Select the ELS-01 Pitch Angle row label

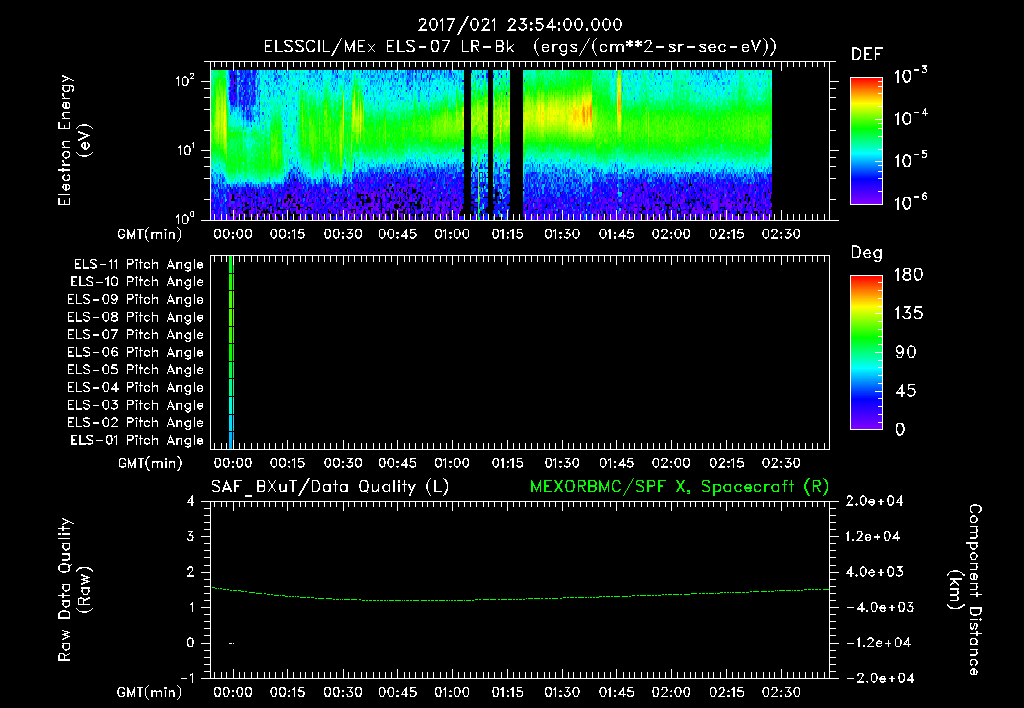click(137, 440)
